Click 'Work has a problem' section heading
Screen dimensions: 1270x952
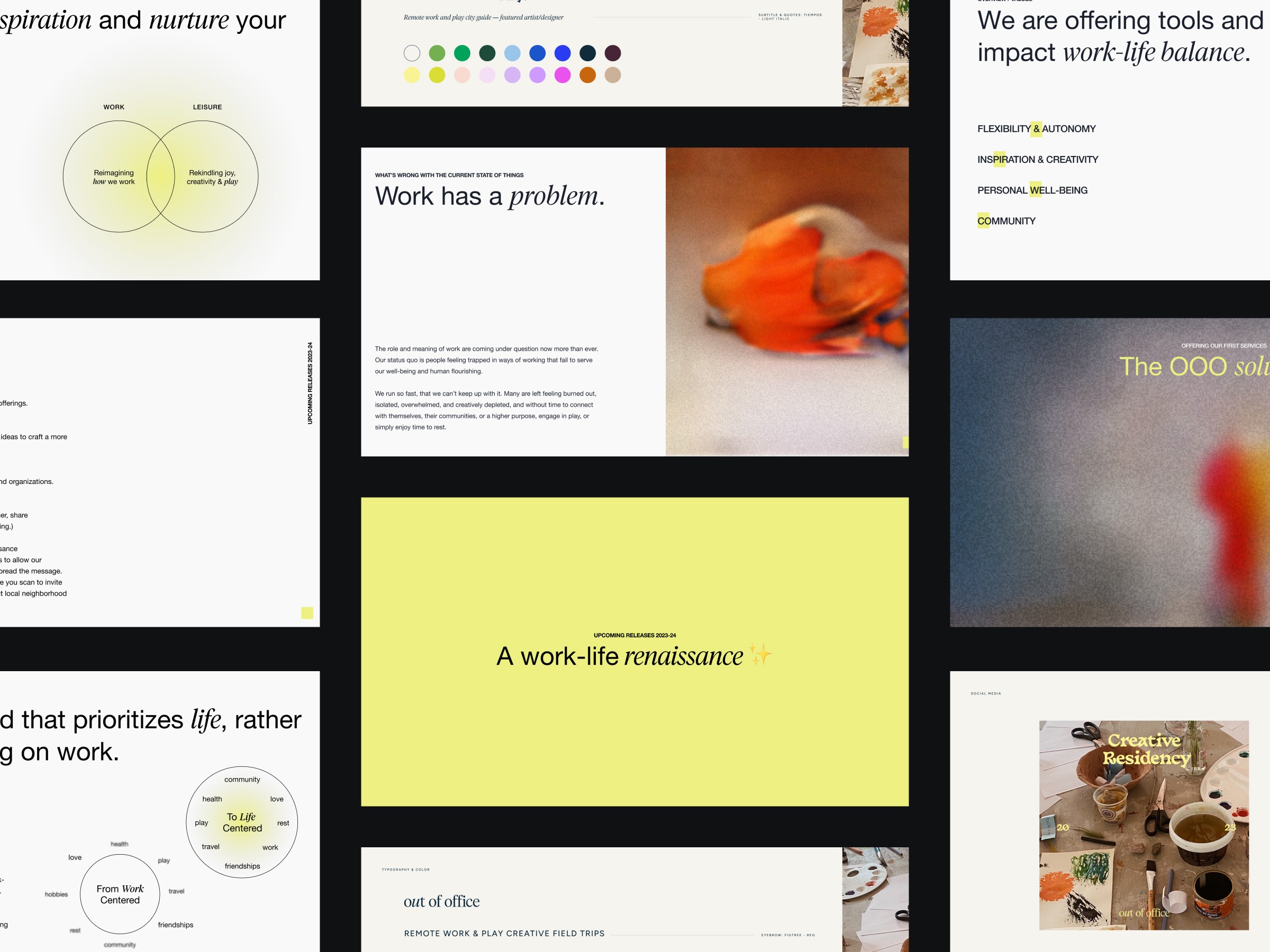pyautogui.click(x=490, y=197)
